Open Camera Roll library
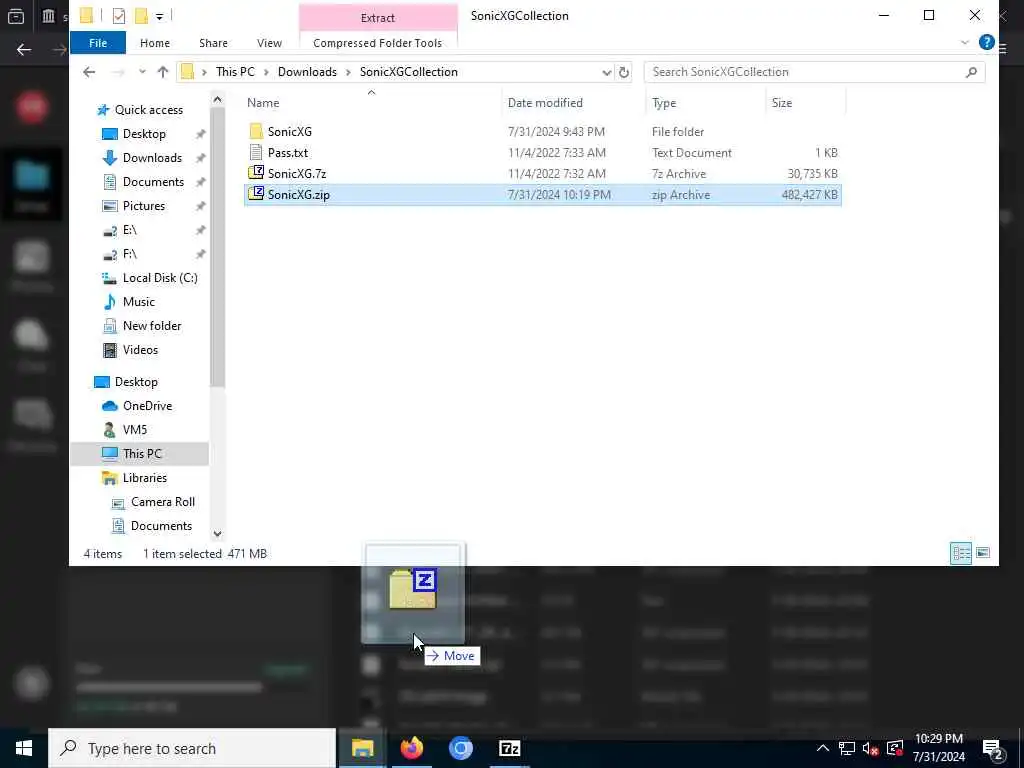Image resolution: width=1024 pixels, height=768 pixels. click(163, 502)
